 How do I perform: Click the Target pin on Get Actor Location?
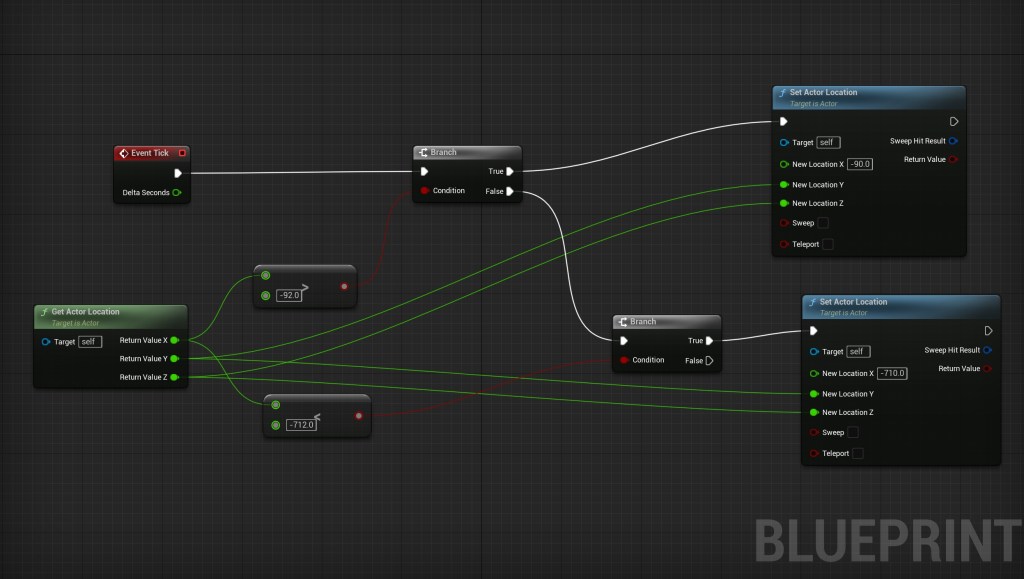click(x=47, y=342)
